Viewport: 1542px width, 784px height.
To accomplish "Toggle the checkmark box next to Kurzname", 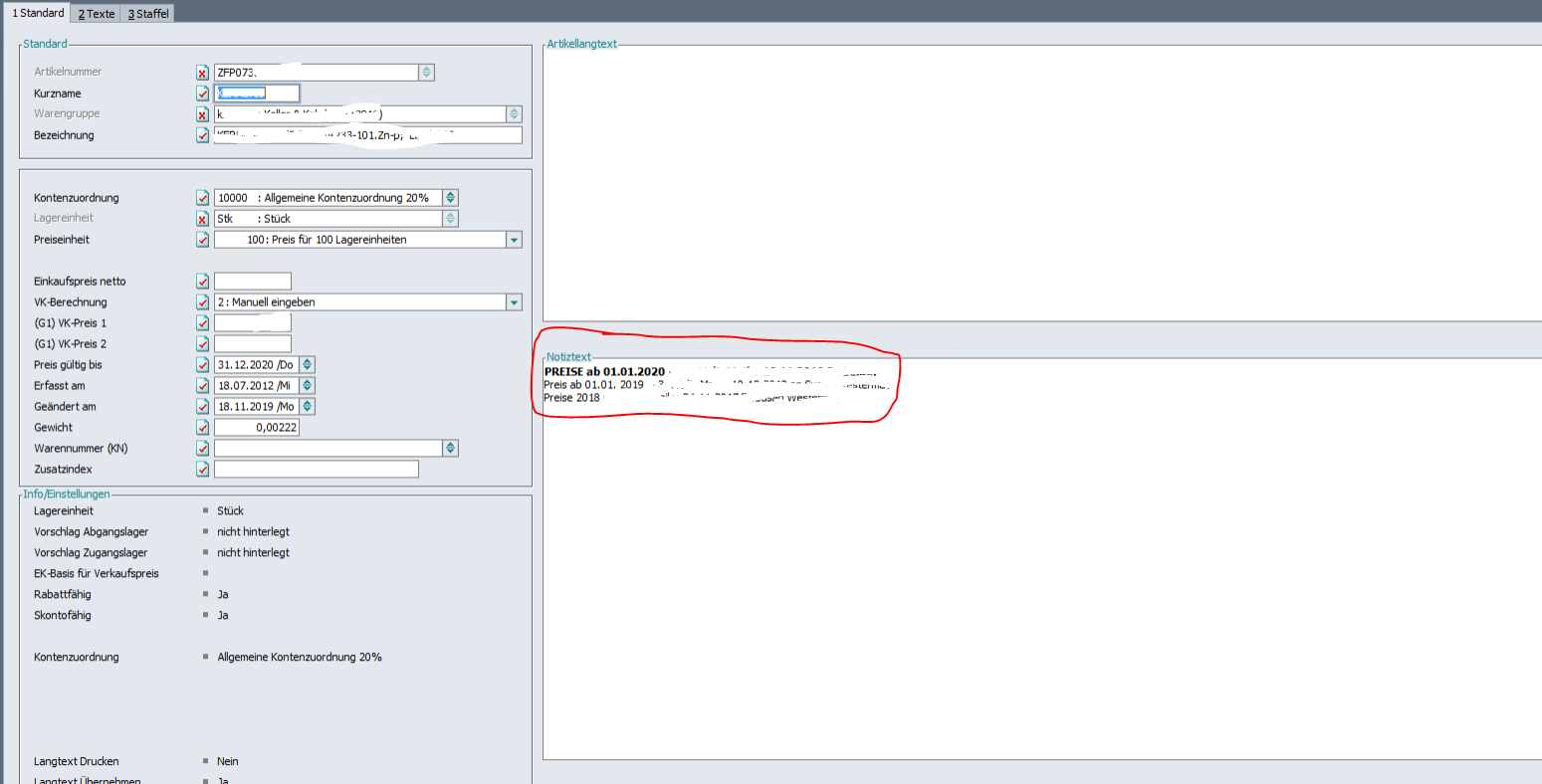I will (203, 94).
